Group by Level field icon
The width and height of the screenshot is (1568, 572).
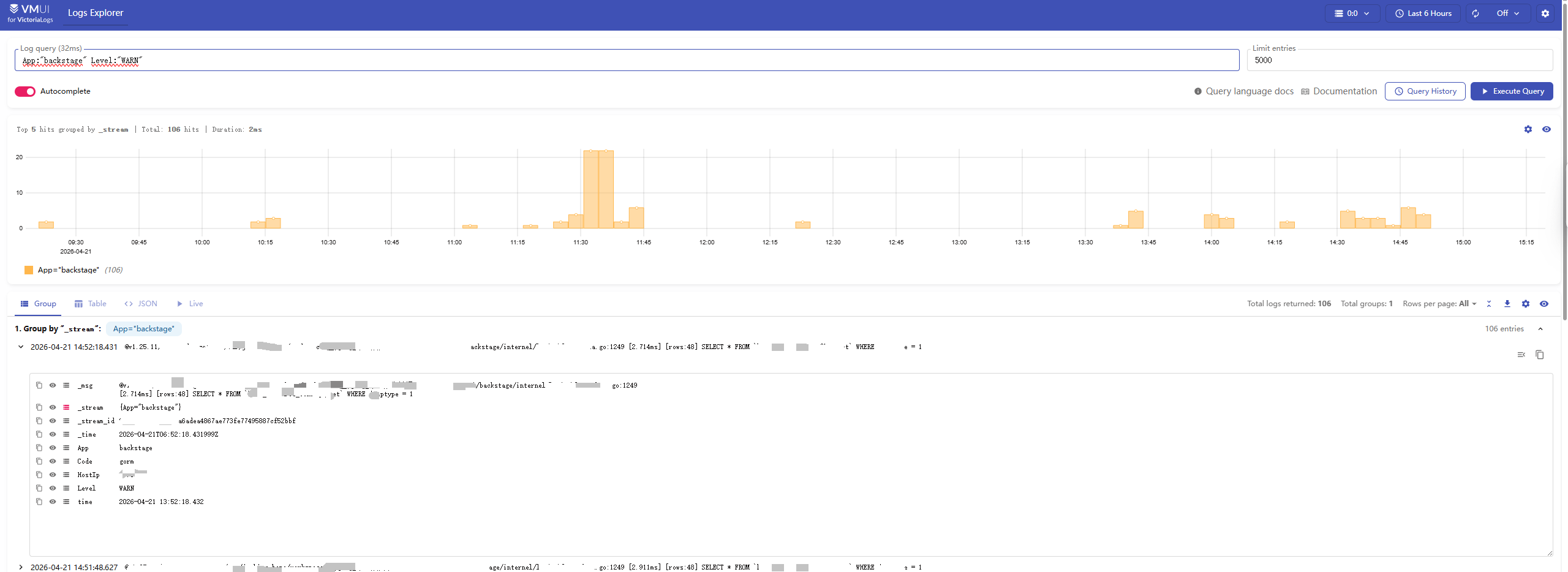coord(66,488)
